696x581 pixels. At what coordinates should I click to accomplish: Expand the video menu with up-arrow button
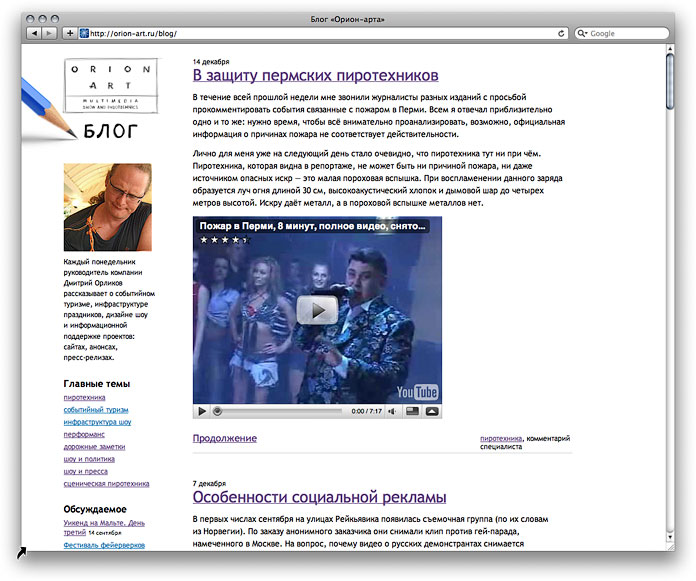(431, 411)
